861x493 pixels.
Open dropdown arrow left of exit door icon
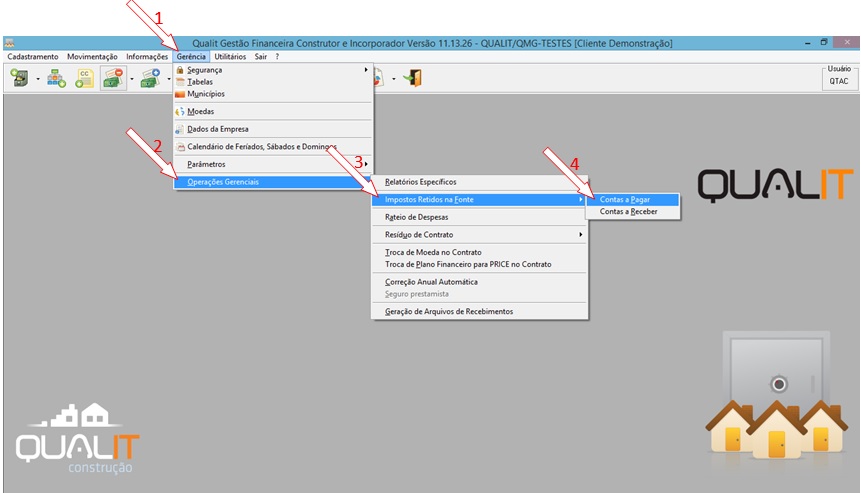coord(394,79)
